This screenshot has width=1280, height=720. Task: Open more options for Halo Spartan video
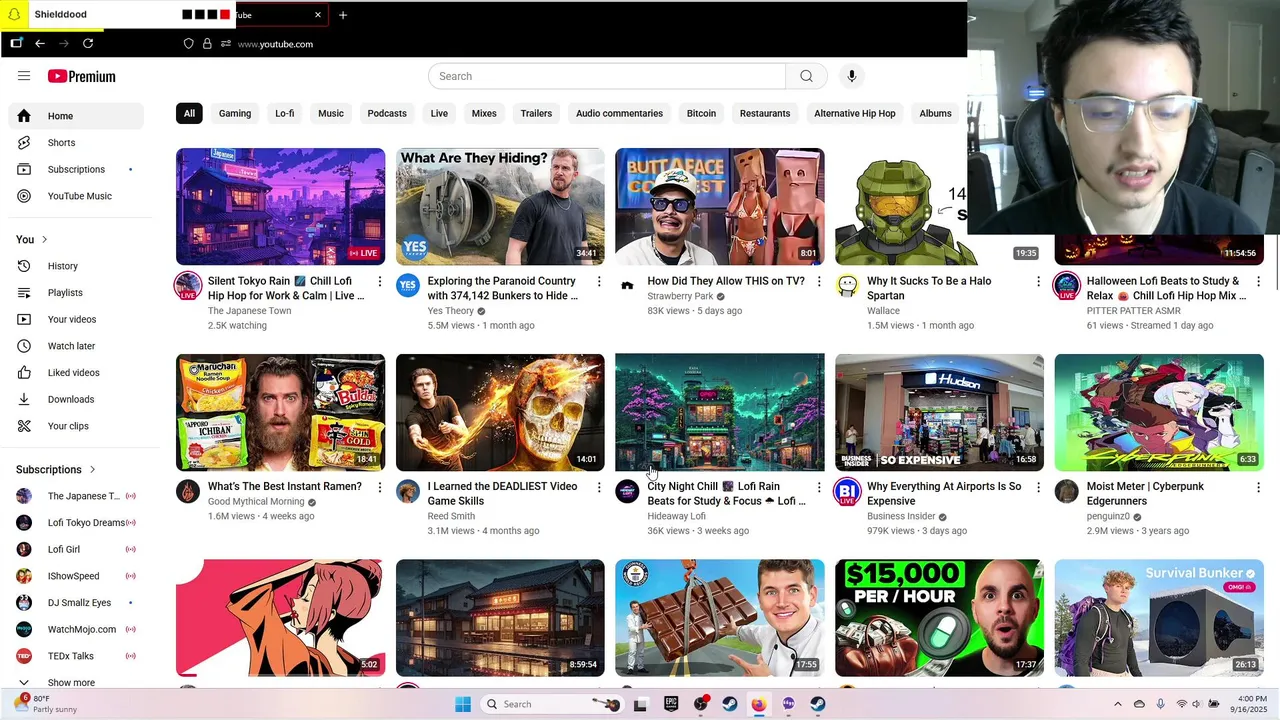click(x=1038, y=282)
